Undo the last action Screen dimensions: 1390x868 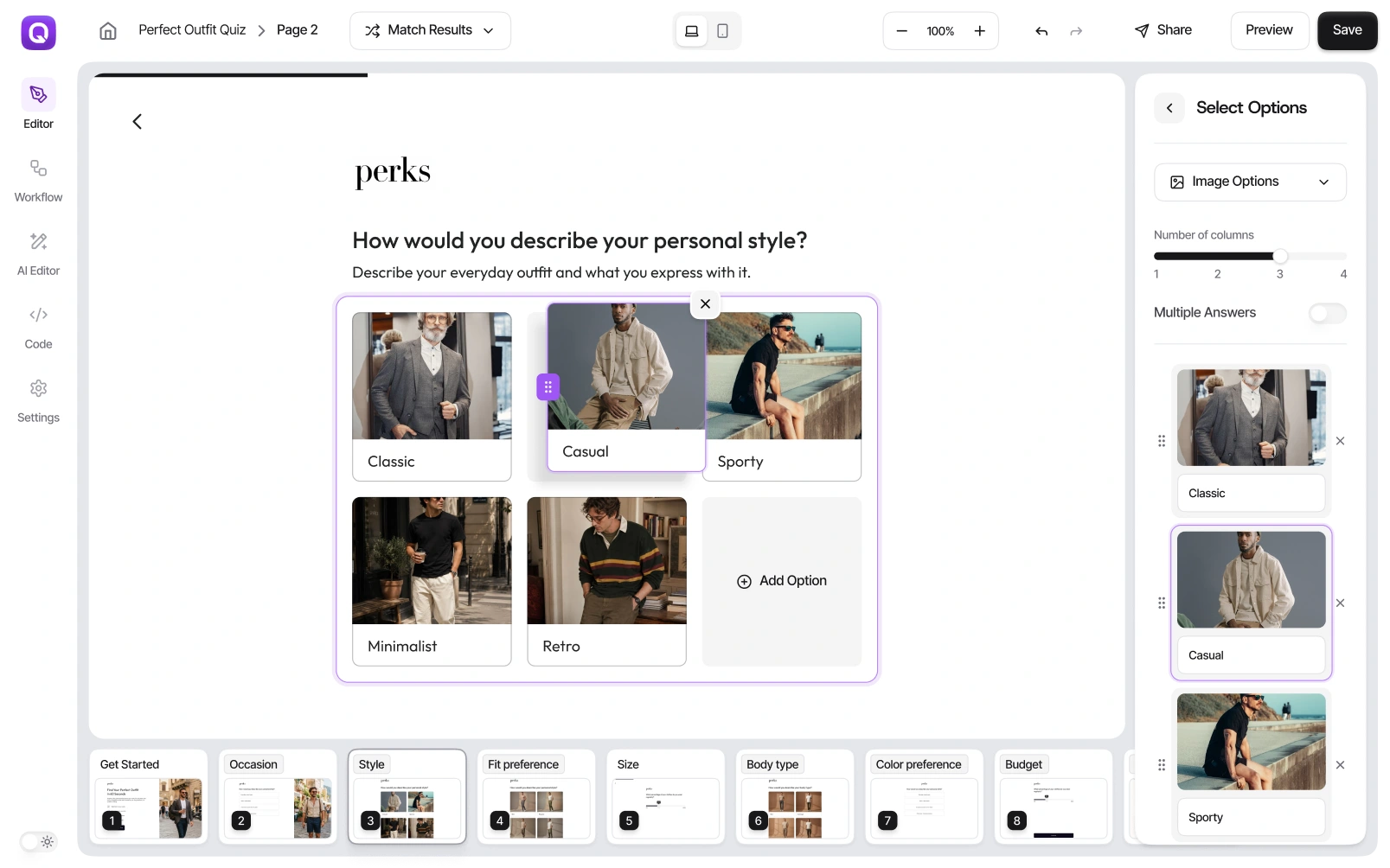point(1041,31)
